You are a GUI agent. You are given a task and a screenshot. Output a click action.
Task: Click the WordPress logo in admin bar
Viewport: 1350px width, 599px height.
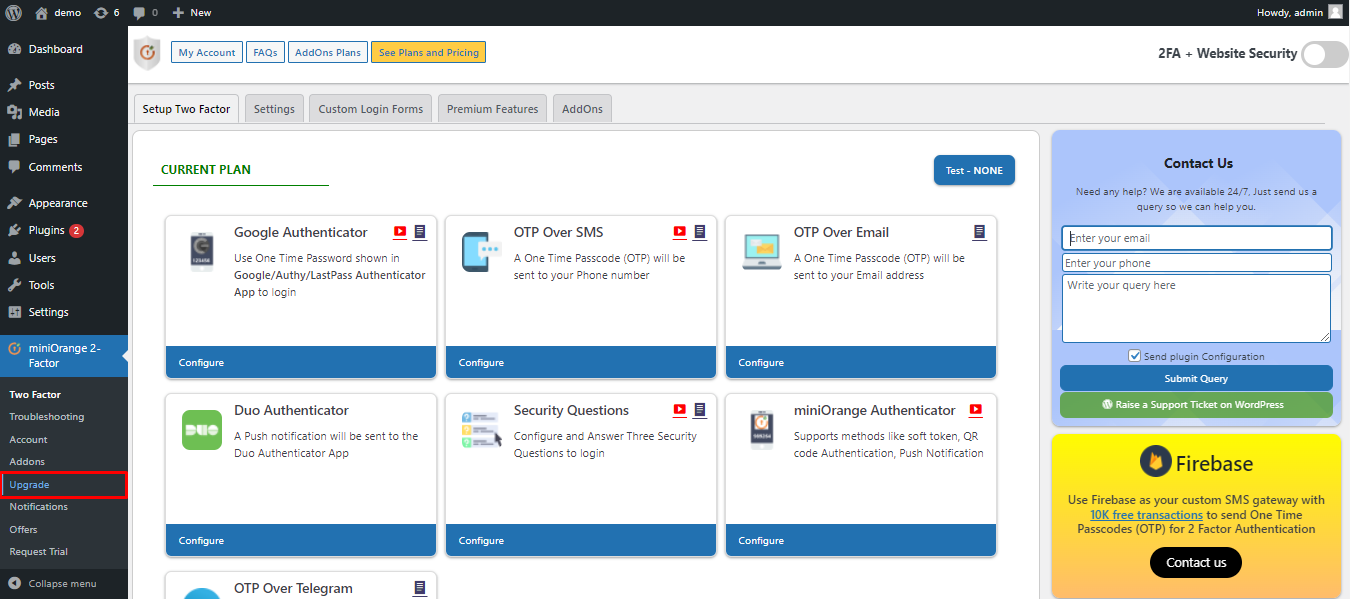pos(13,13)
